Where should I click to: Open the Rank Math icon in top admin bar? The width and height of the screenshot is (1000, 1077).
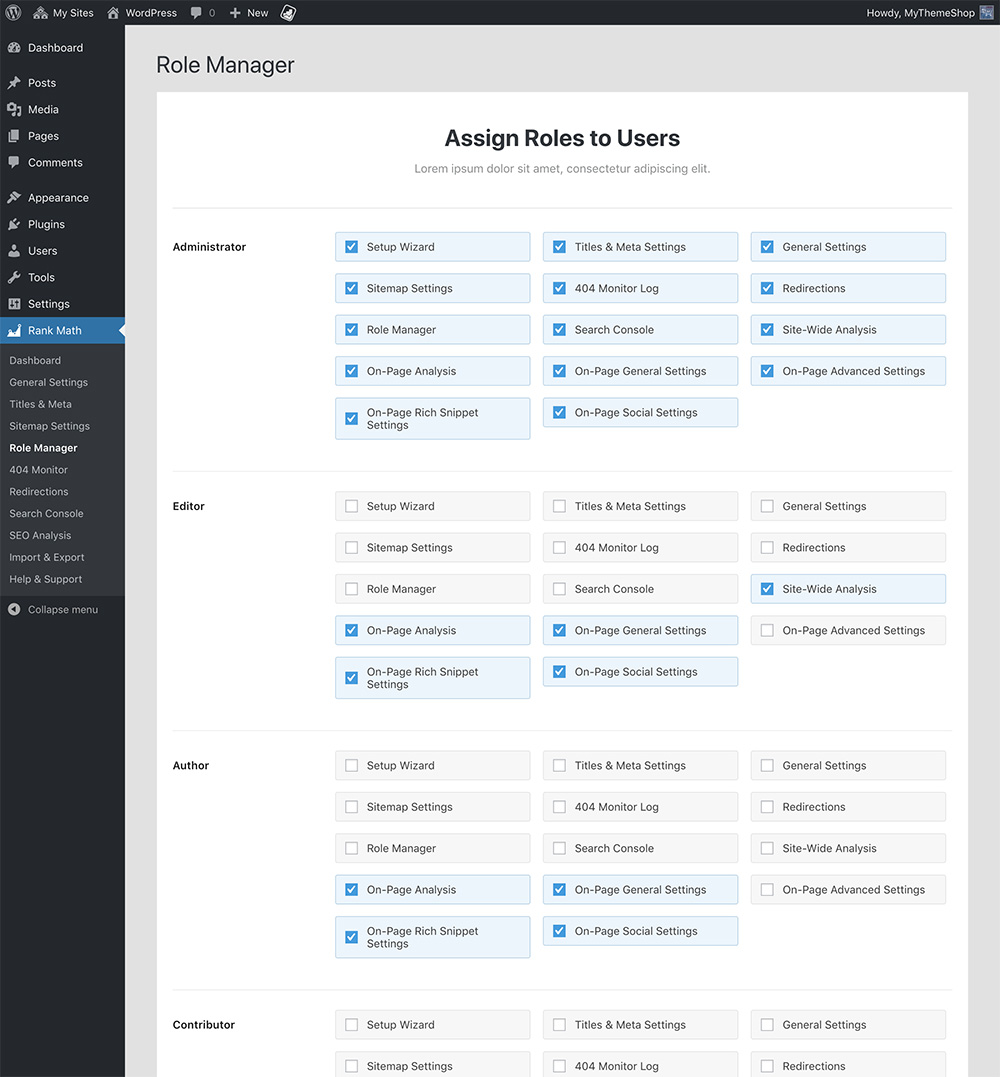288,12
